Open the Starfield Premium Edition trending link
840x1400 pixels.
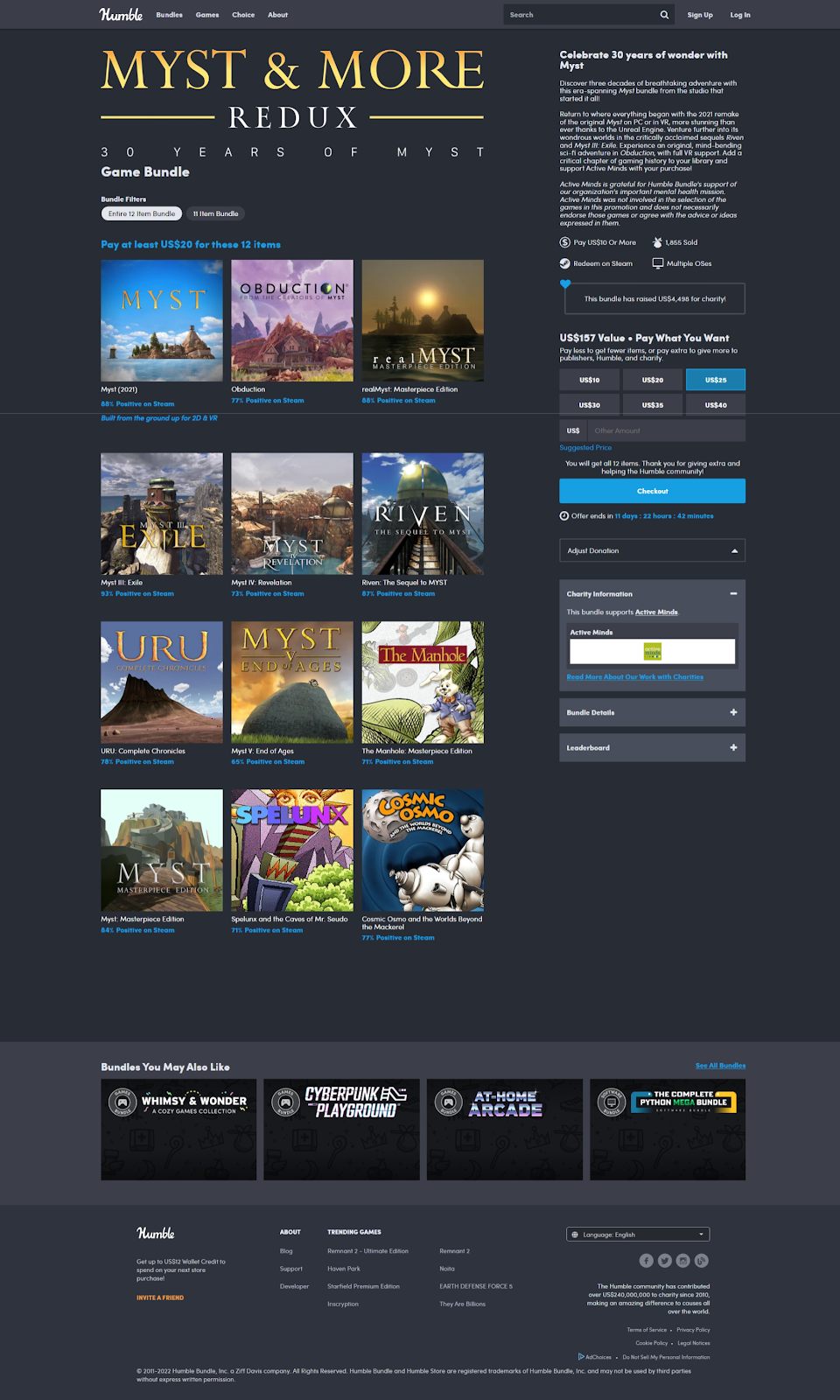tap(363, 1286)
